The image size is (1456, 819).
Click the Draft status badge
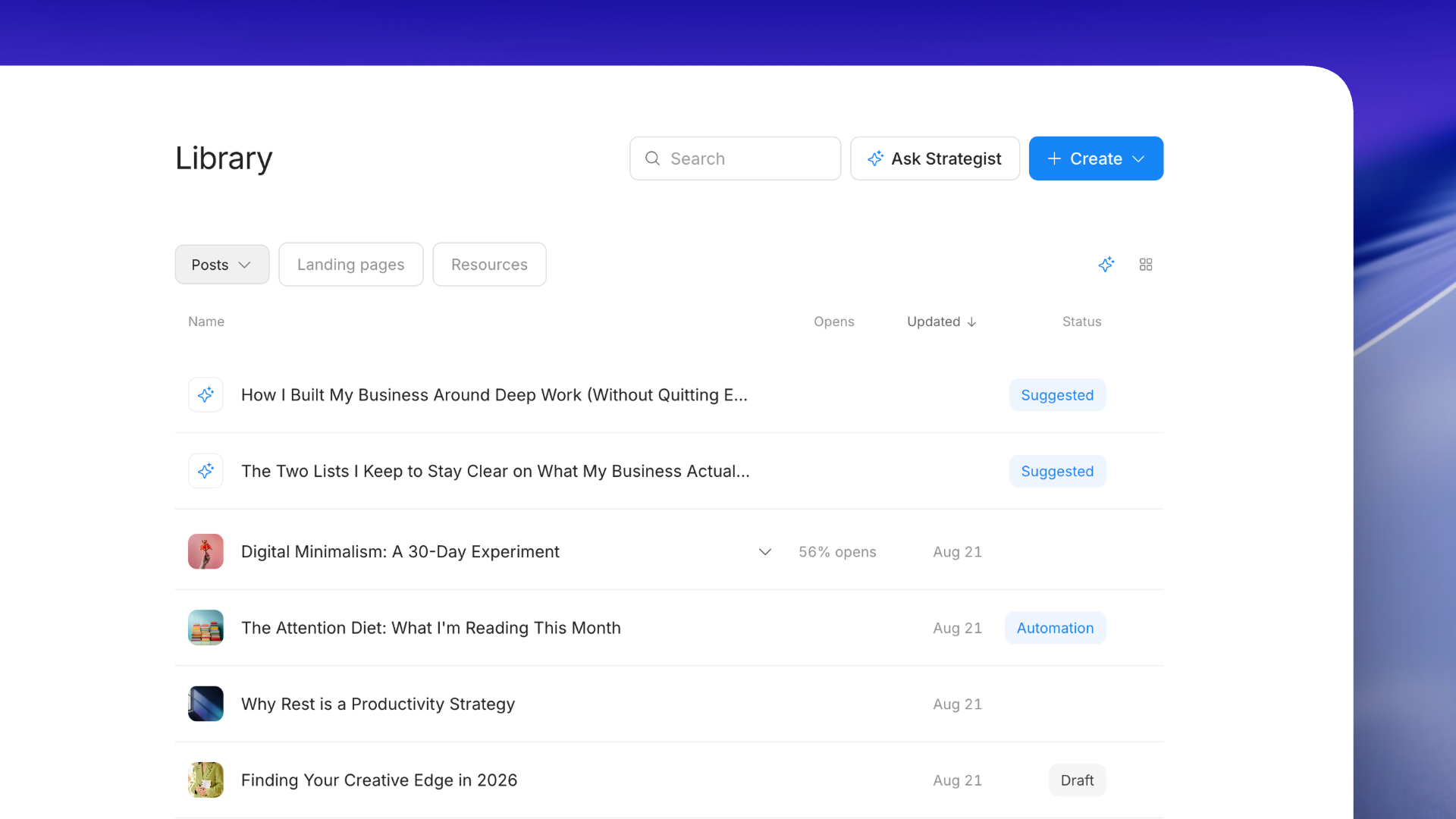(x=1077, y=780)
